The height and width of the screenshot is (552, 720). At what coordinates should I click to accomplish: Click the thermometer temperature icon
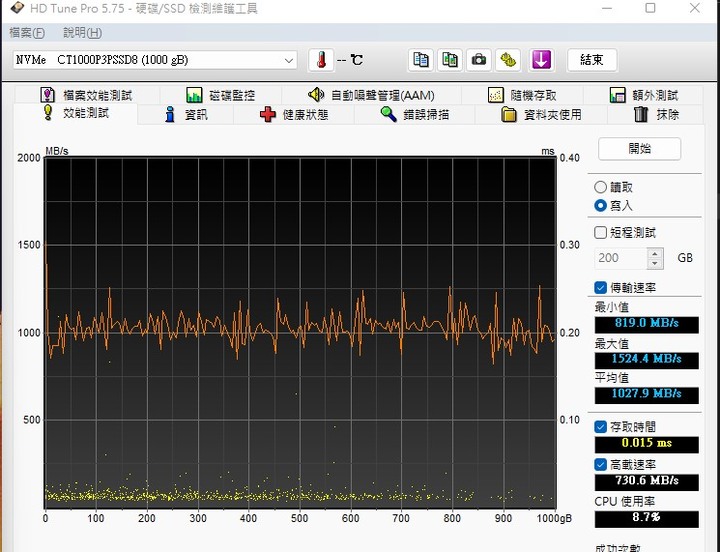pyautogui.click(x=321, y=60)
